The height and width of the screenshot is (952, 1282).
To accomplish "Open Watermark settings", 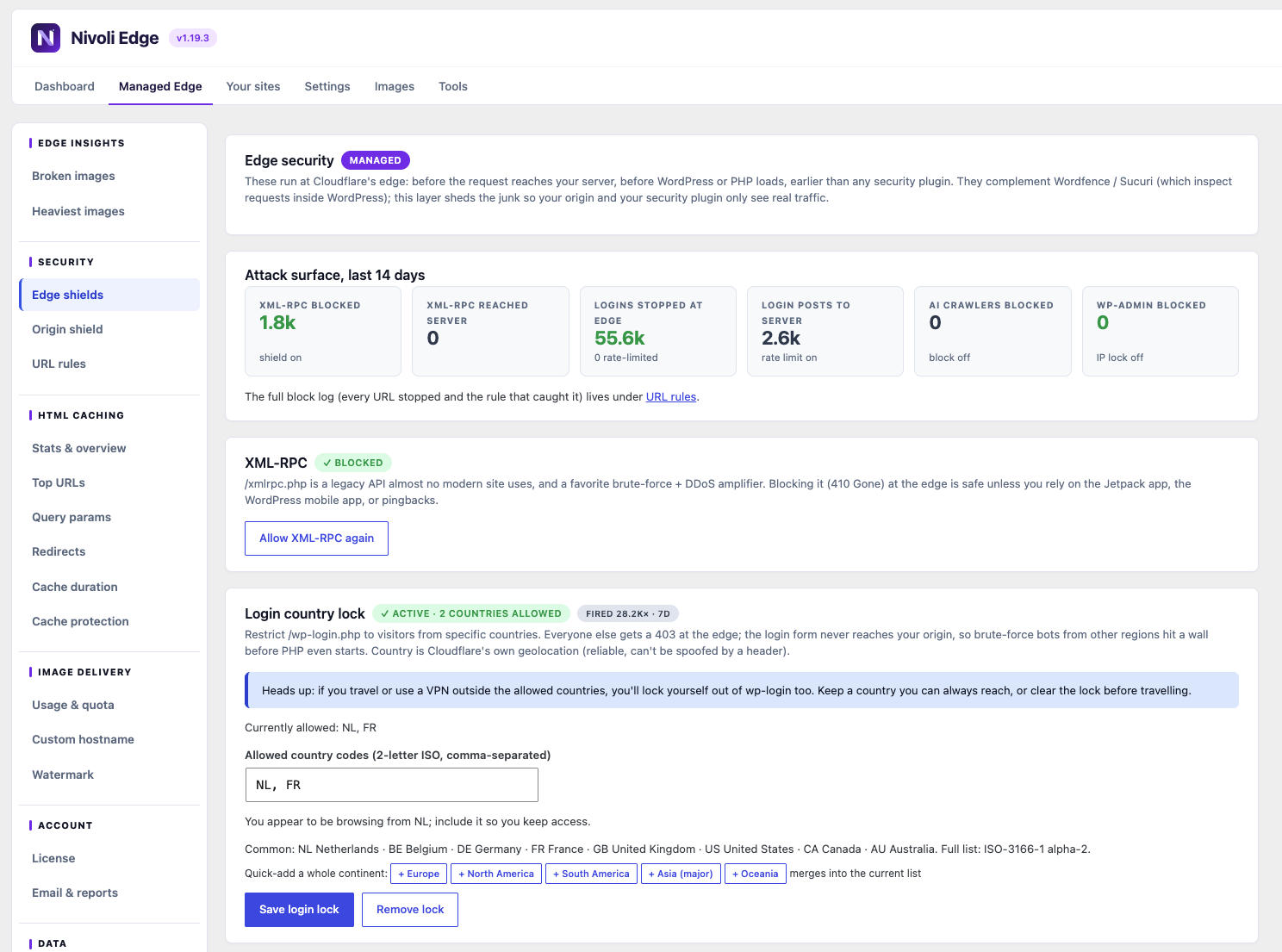I will point(109,775).
